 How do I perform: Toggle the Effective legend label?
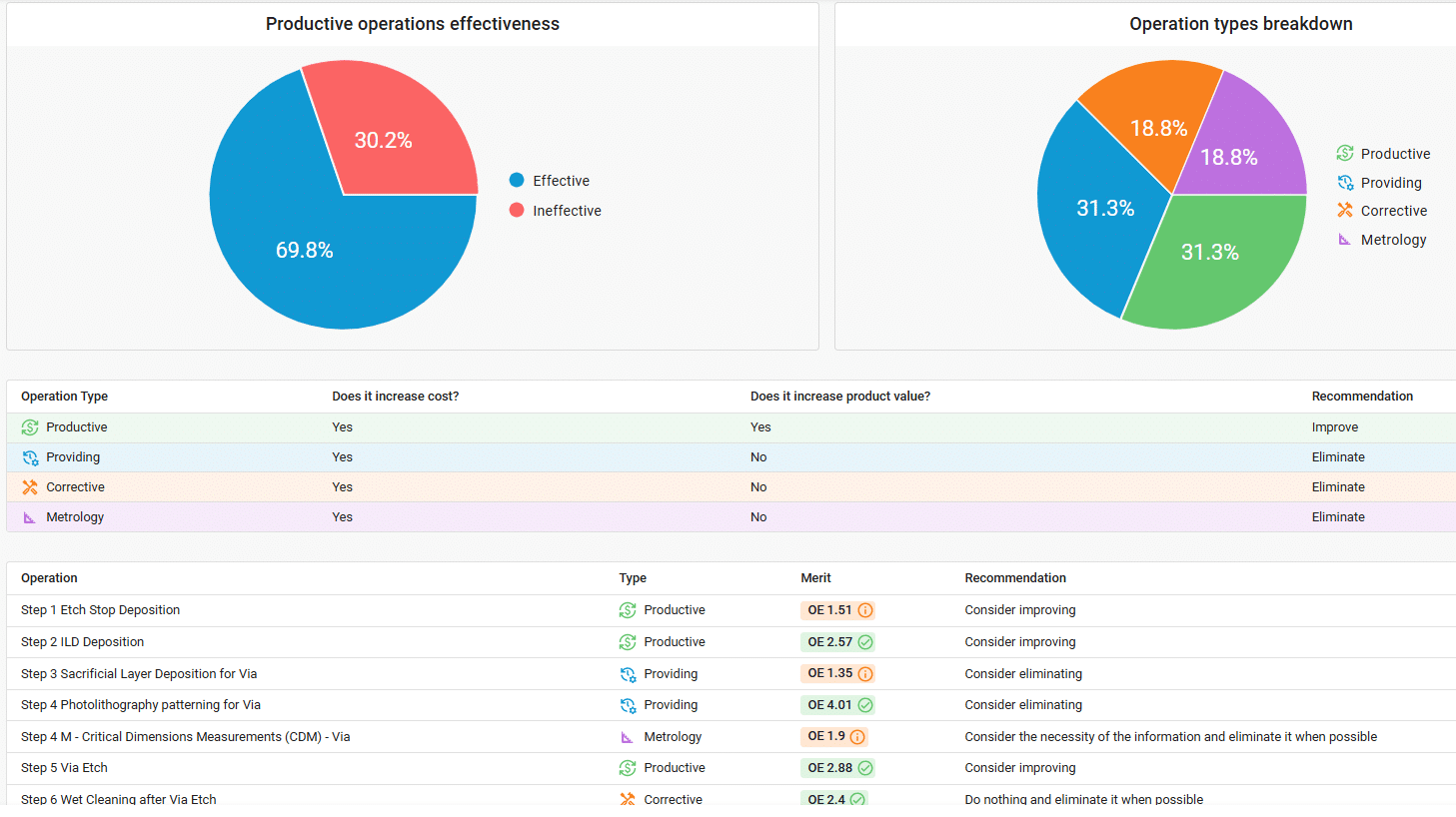click(561, 181)
